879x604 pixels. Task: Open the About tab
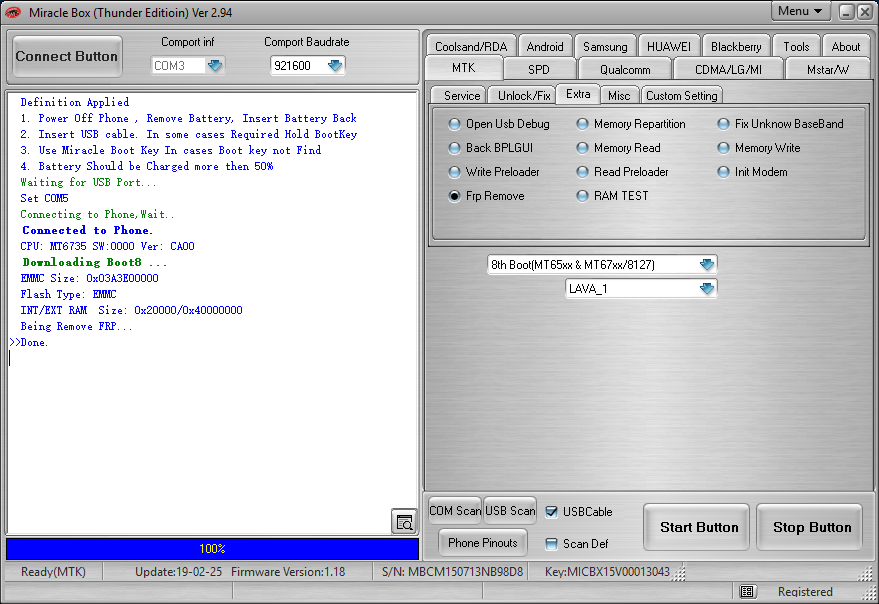845,47
